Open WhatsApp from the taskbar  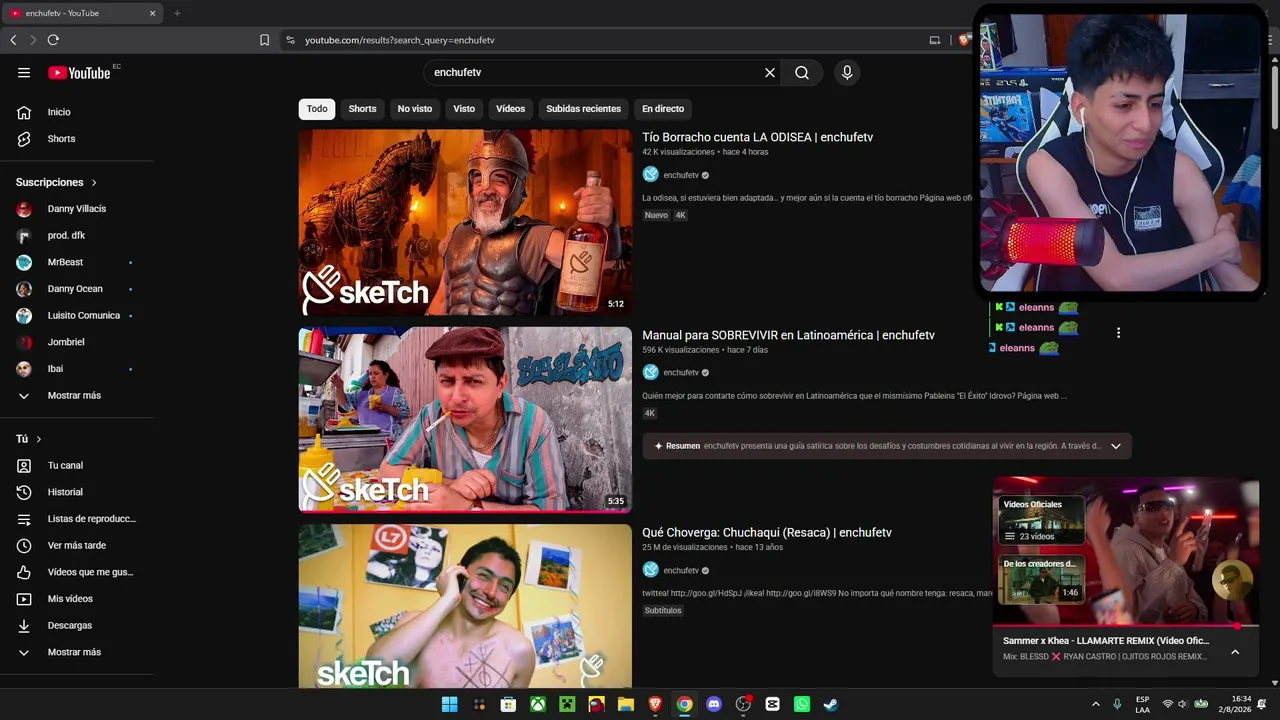802,704
